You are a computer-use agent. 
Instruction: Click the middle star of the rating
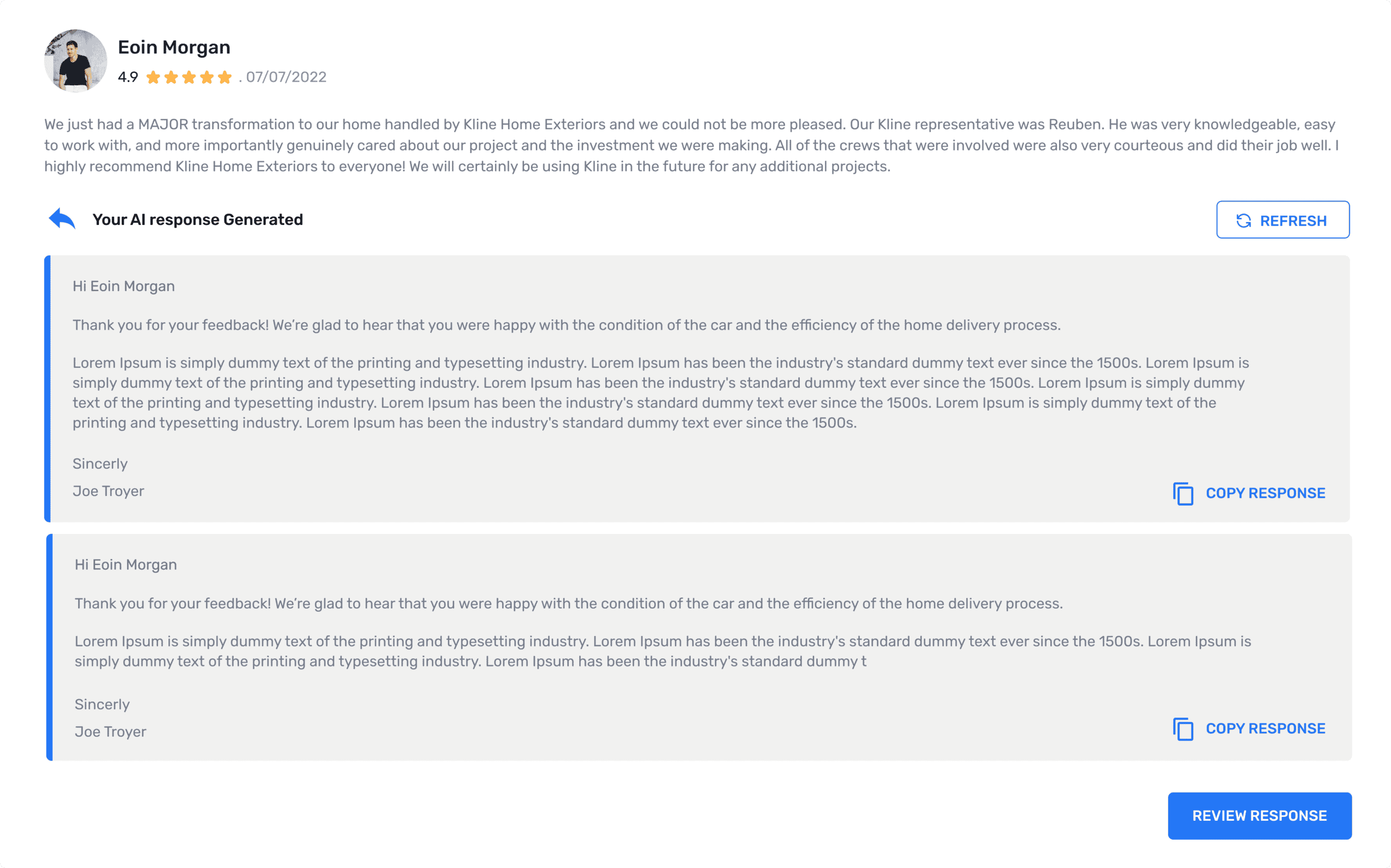(190, 77)
